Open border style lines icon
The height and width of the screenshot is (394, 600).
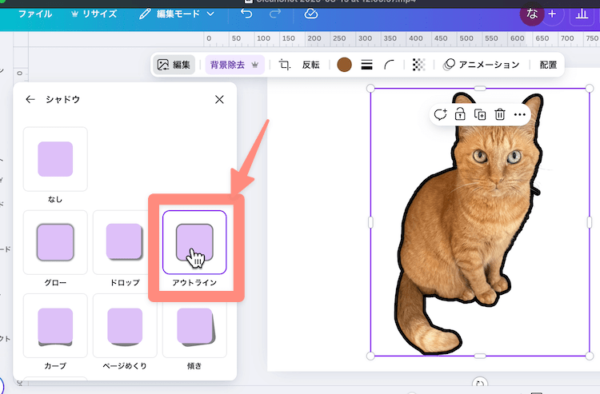pyautogui.click(x=367, y=65)
